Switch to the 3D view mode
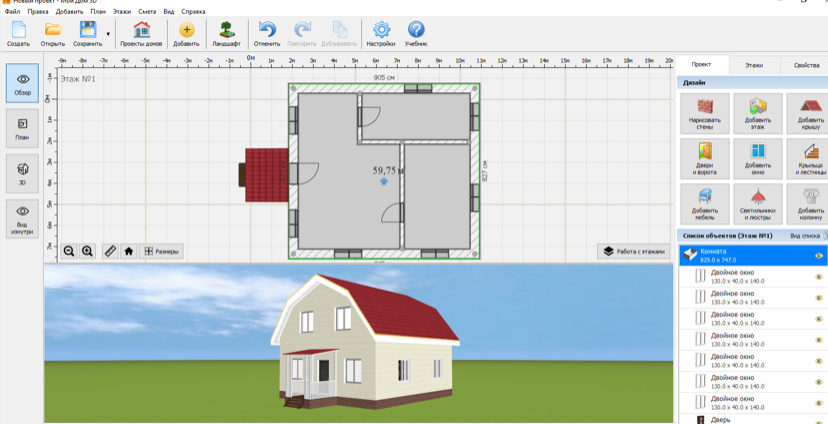The height and width of the screenshot is (424, 828). (x=23, y=173)
